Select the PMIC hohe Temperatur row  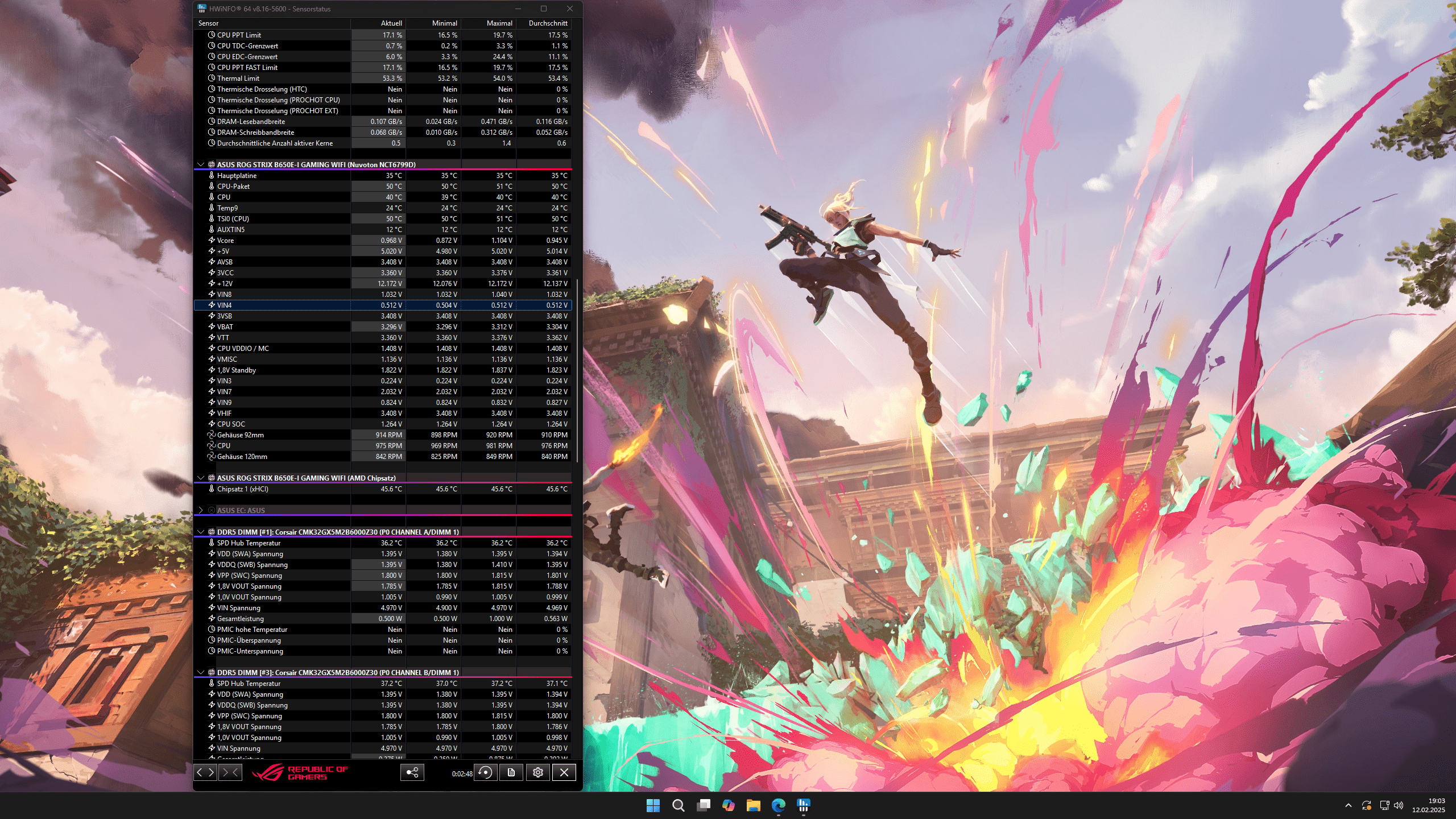[x=383, y=629]
